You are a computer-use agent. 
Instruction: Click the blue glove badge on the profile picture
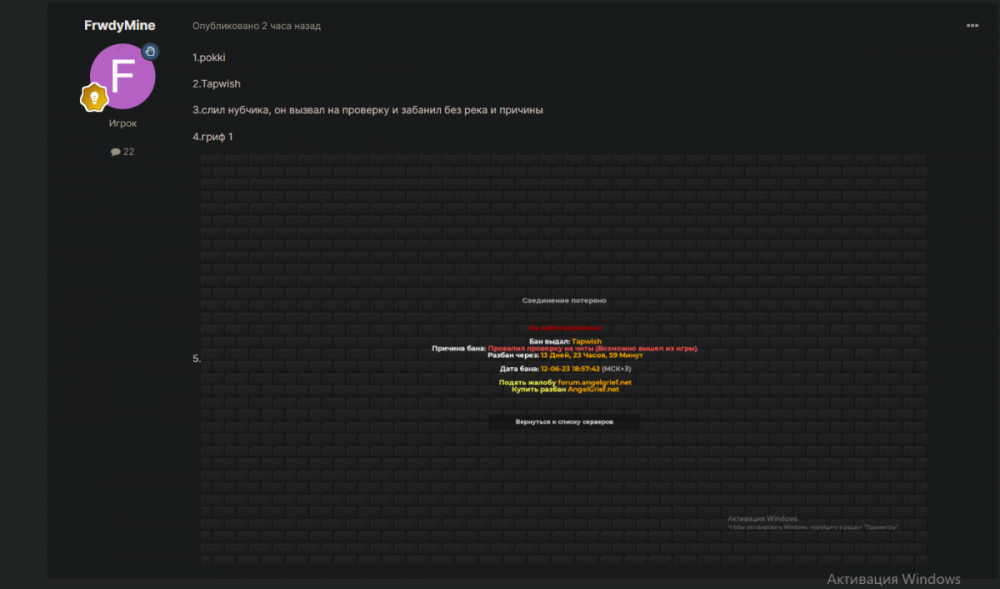click(x=150, y=50)
